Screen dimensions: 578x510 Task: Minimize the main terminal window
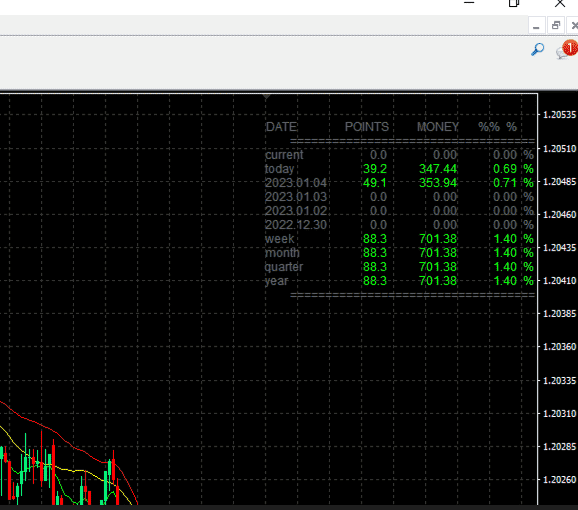coord(469,3)
